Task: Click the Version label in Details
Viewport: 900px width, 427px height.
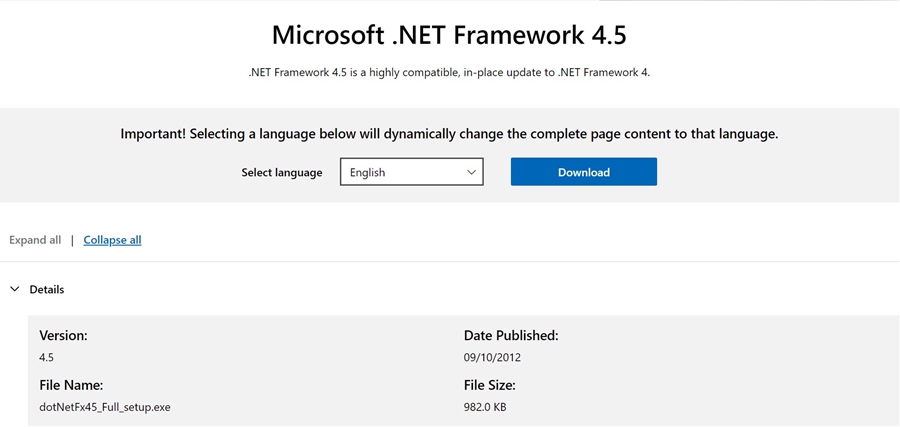Action: point(63,336)
